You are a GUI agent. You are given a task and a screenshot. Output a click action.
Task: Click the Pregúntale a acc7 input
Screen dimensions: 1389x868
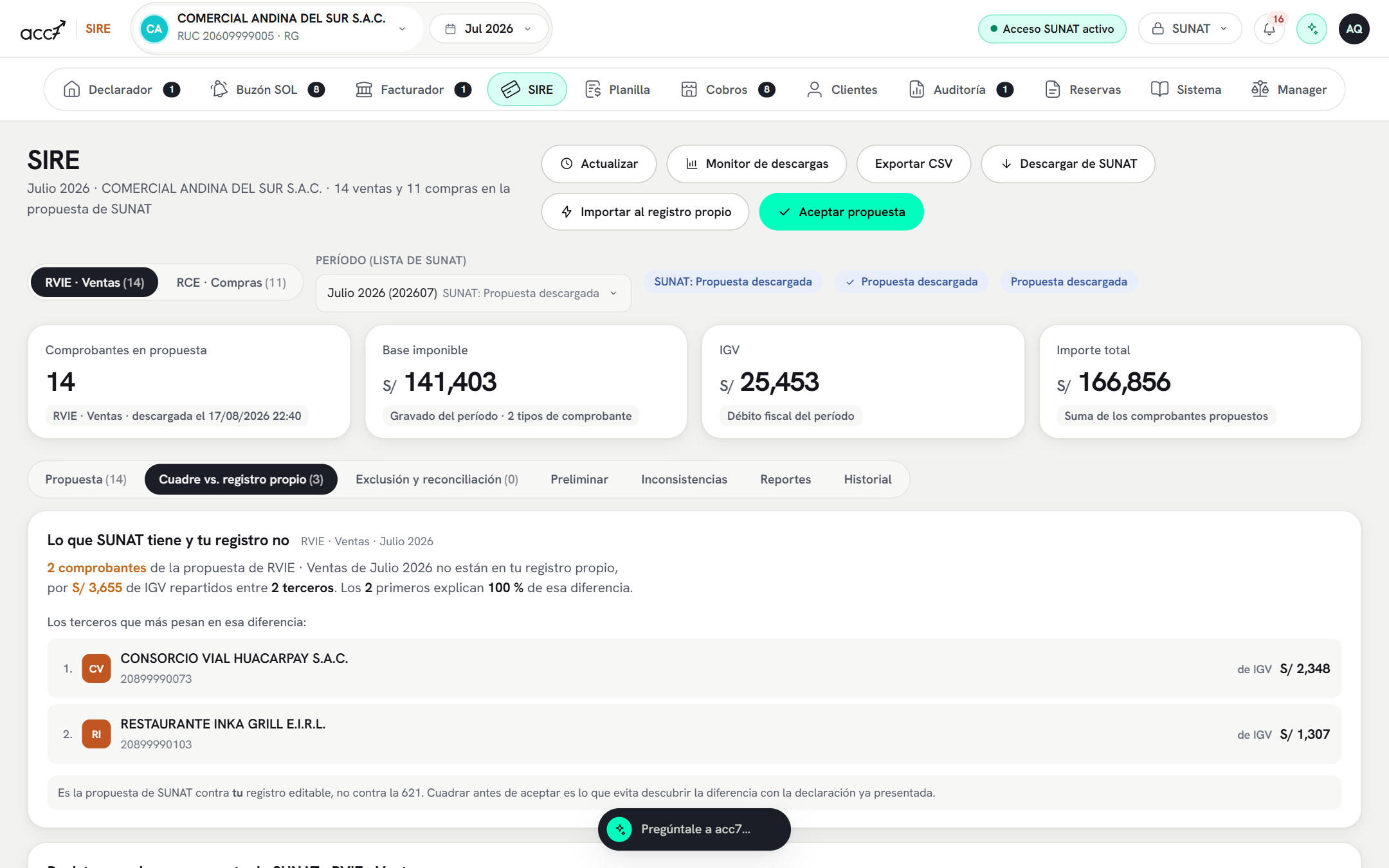[x=694, y=829]
